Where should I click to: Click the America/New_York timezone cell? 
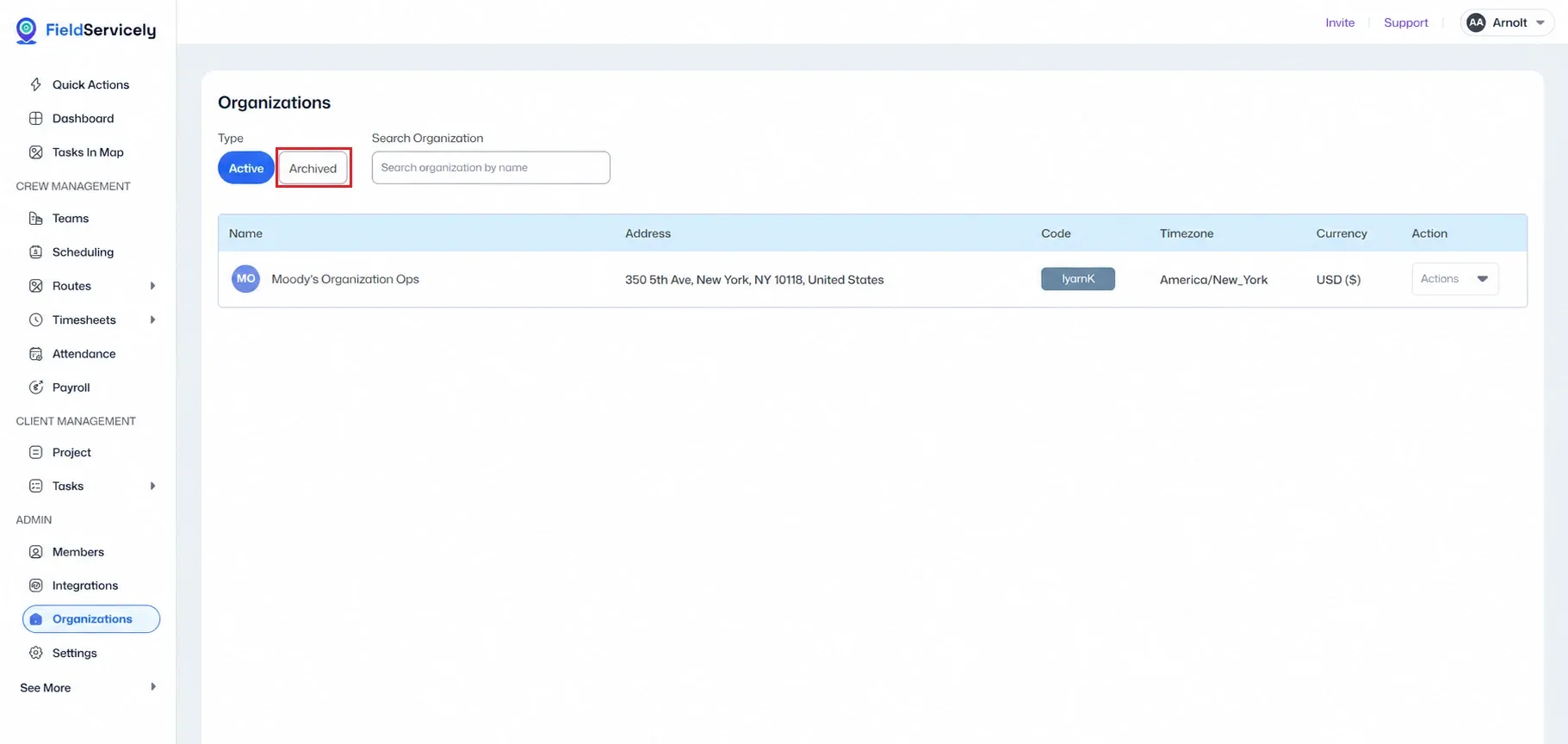1213,280
